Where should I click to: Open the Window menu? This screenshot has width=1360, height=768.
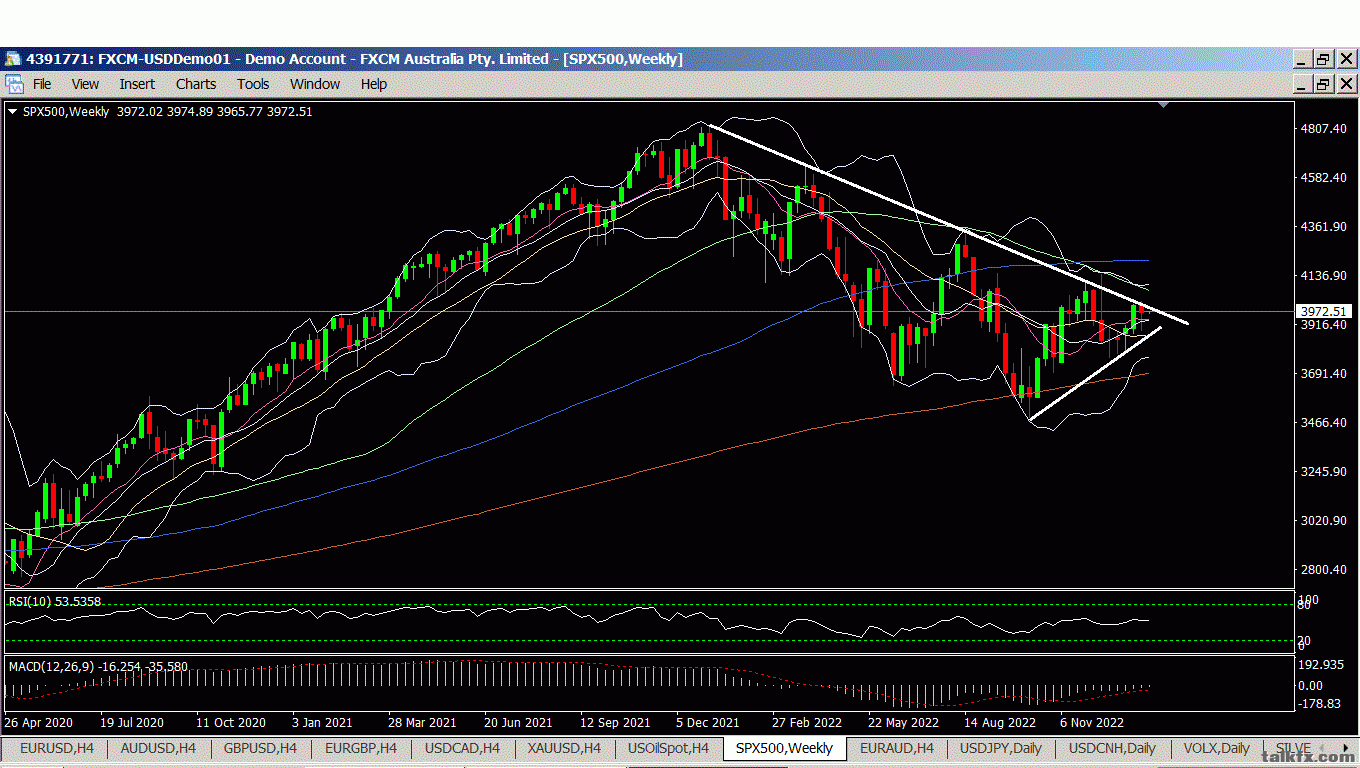[x=315, y=84]
